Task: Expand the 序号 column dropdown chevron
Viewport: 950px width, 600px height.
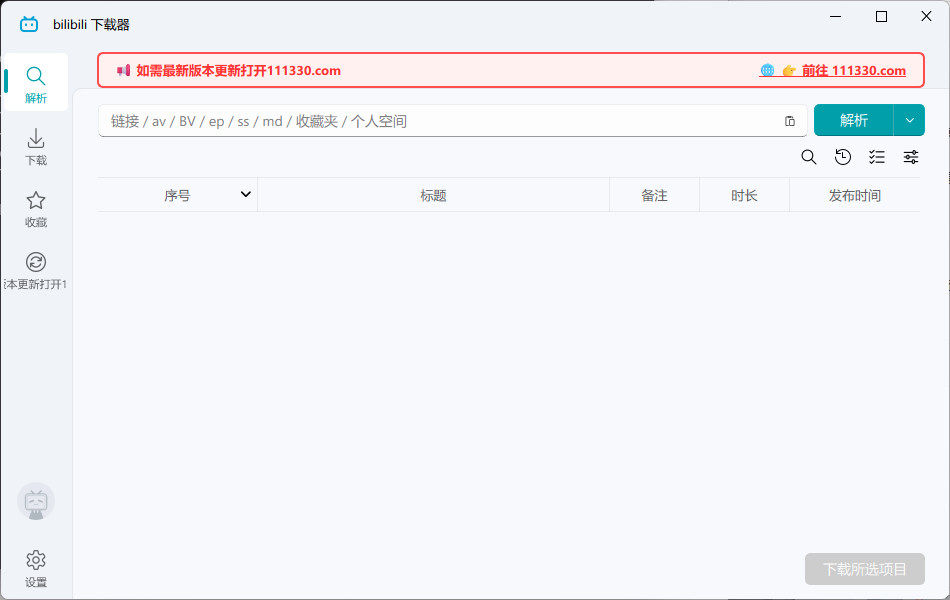Action: tap(245, 195)
